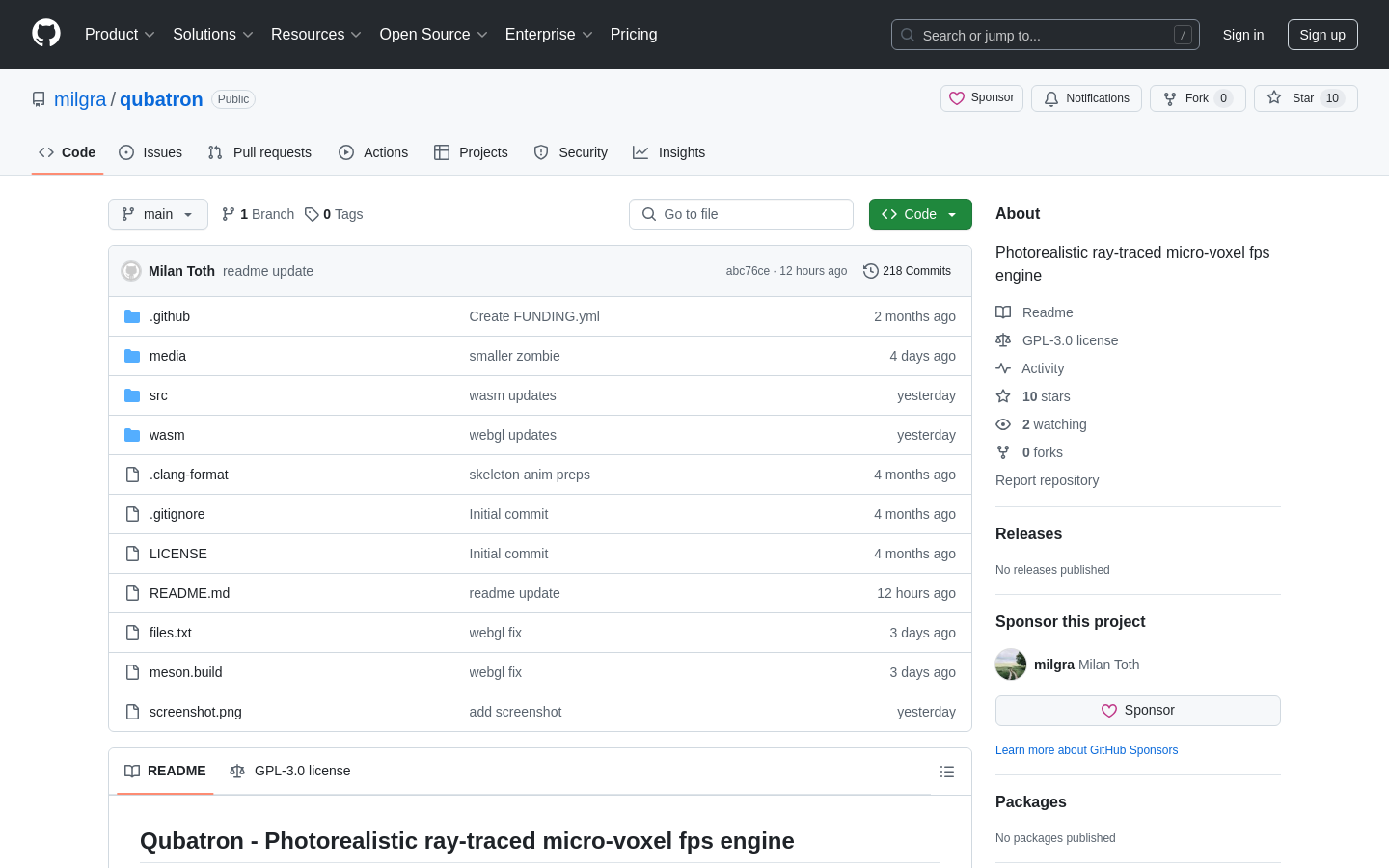This screenshot has height=868, width=1389.
Task: Open the 'Create FUNDING.yml' commit message
Action: tap(534, 316)
